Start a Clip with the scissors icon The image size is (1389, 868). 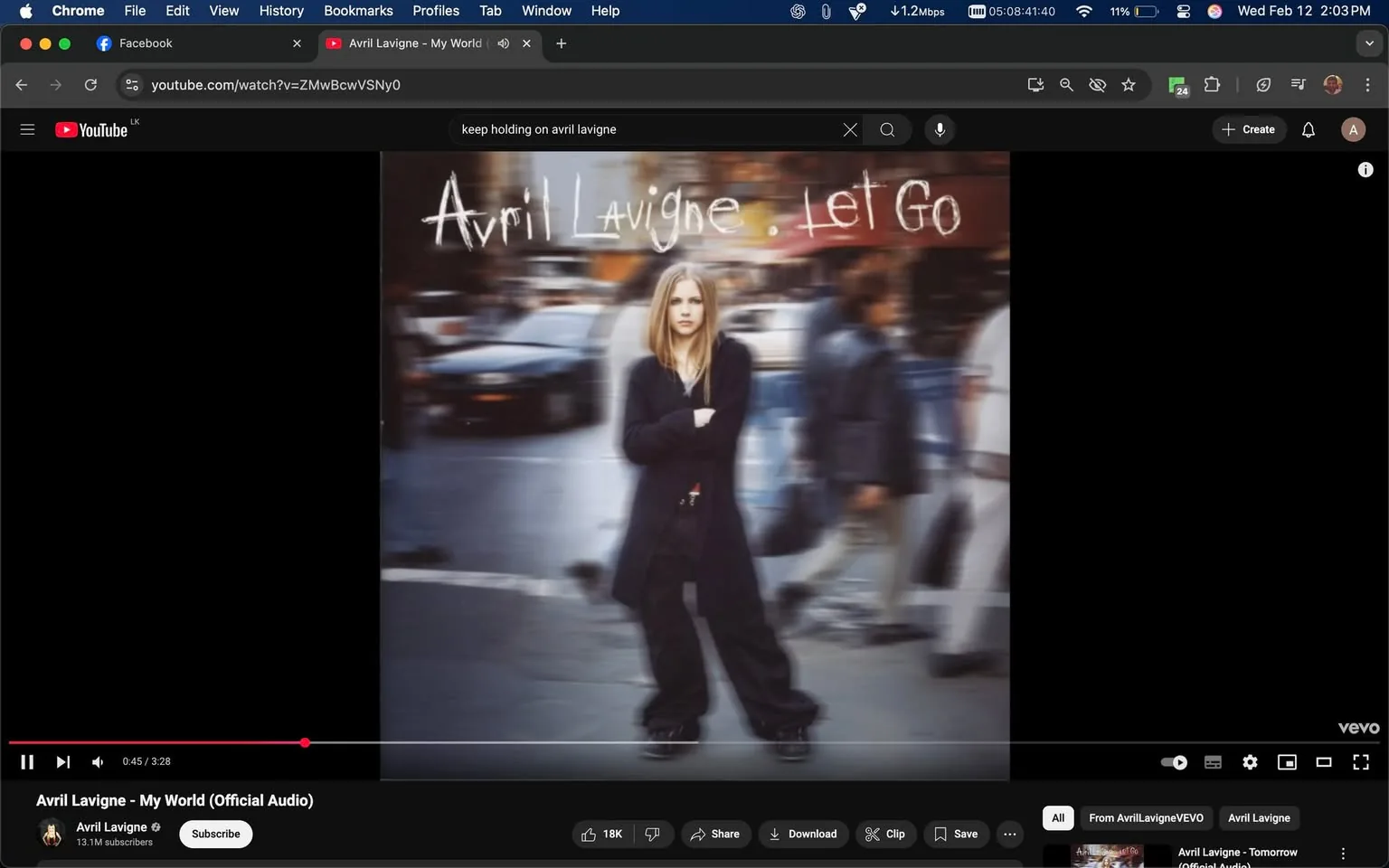pyautogui.click(x=885, y=834)
